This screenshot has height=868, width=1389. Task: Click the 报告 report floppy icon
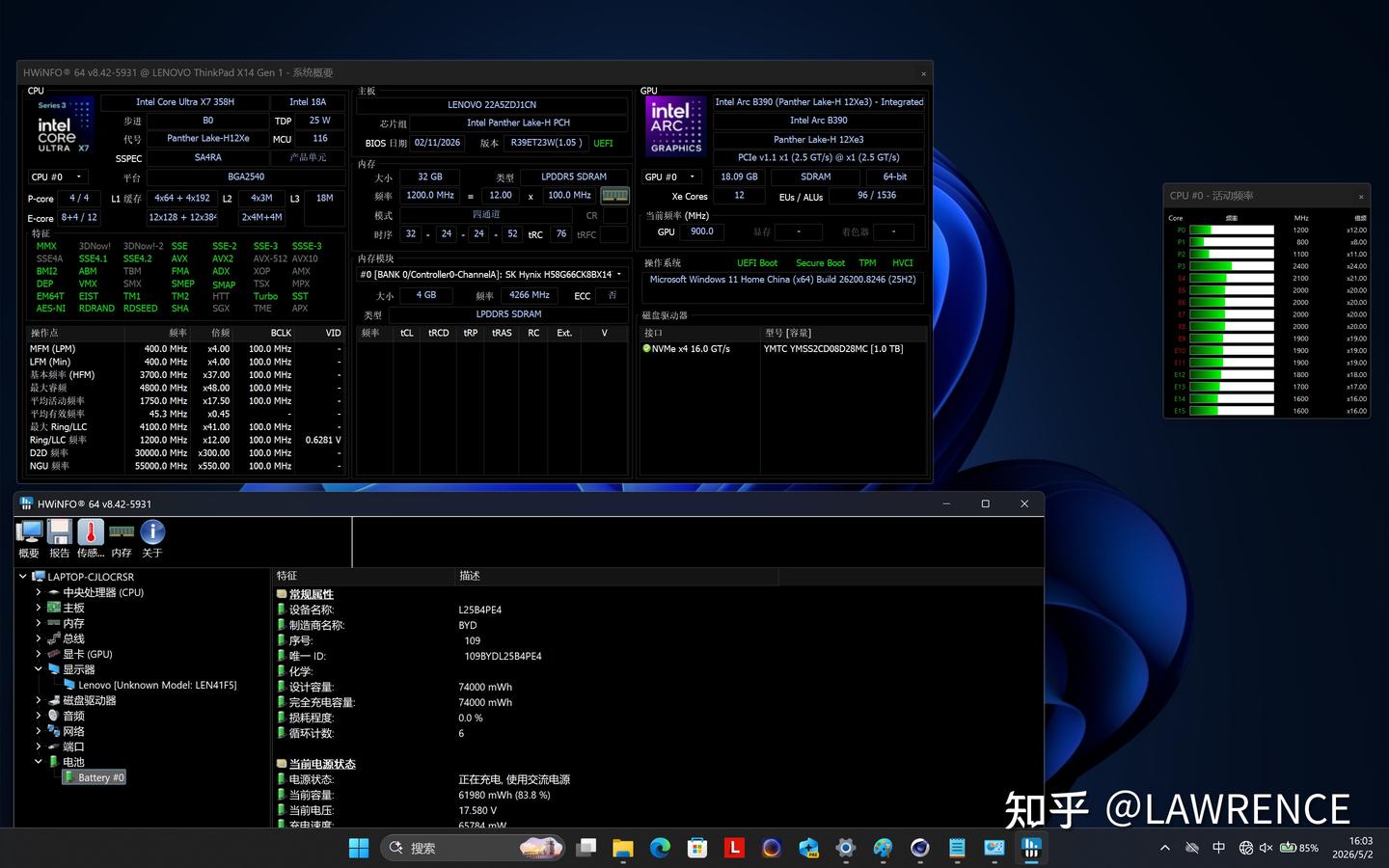[x=60, y=538]
